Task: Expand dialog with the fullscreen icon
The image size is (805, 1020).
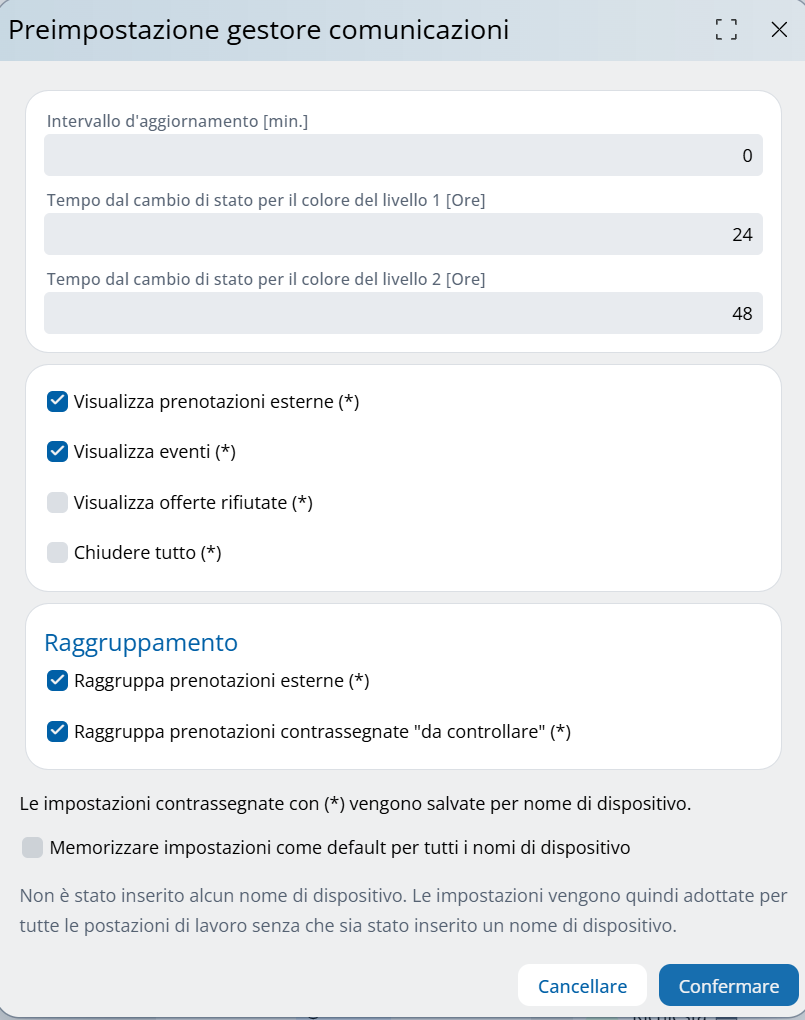Action: click(x=727, y=30)
